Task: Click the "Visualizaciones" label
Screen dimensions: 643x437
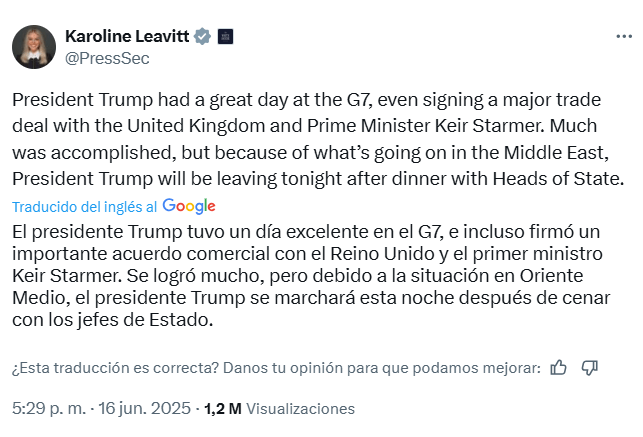Action: (300, 408)
